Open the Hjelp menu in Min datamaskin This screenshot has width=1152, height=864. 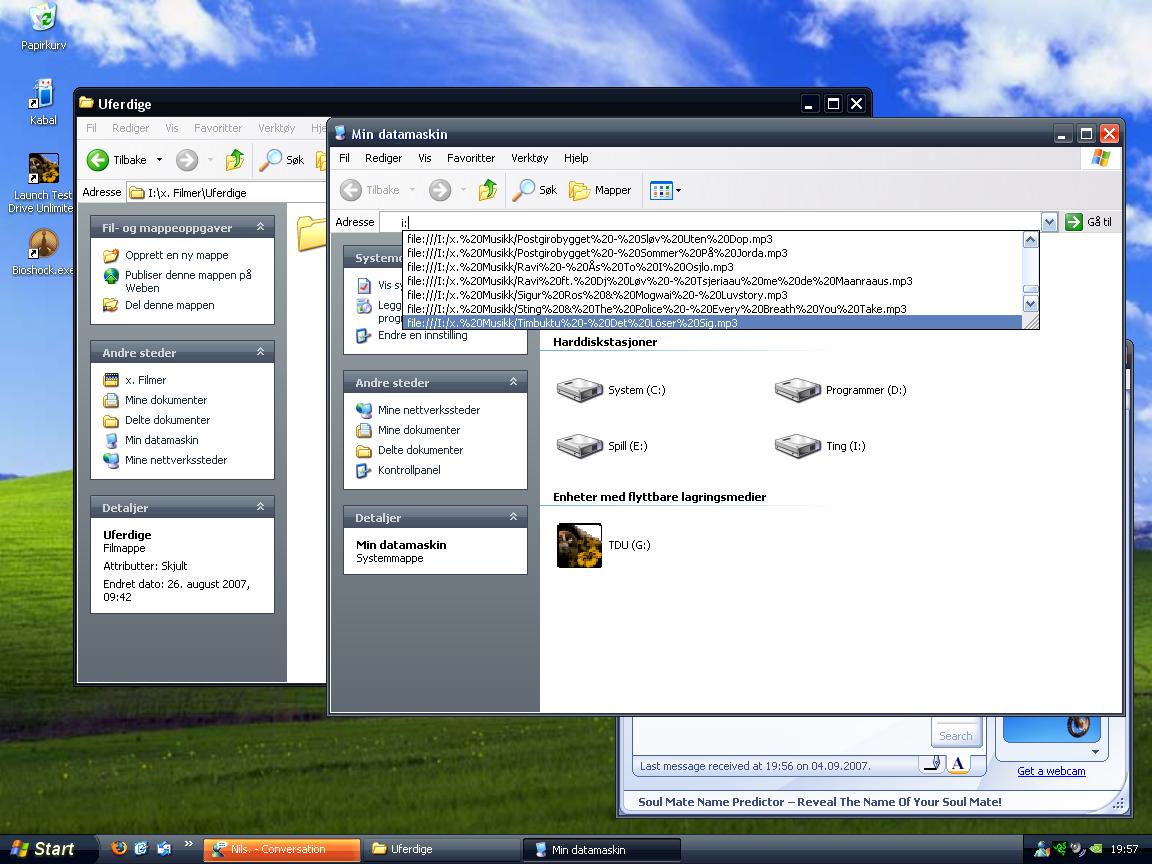coord(576,158)
